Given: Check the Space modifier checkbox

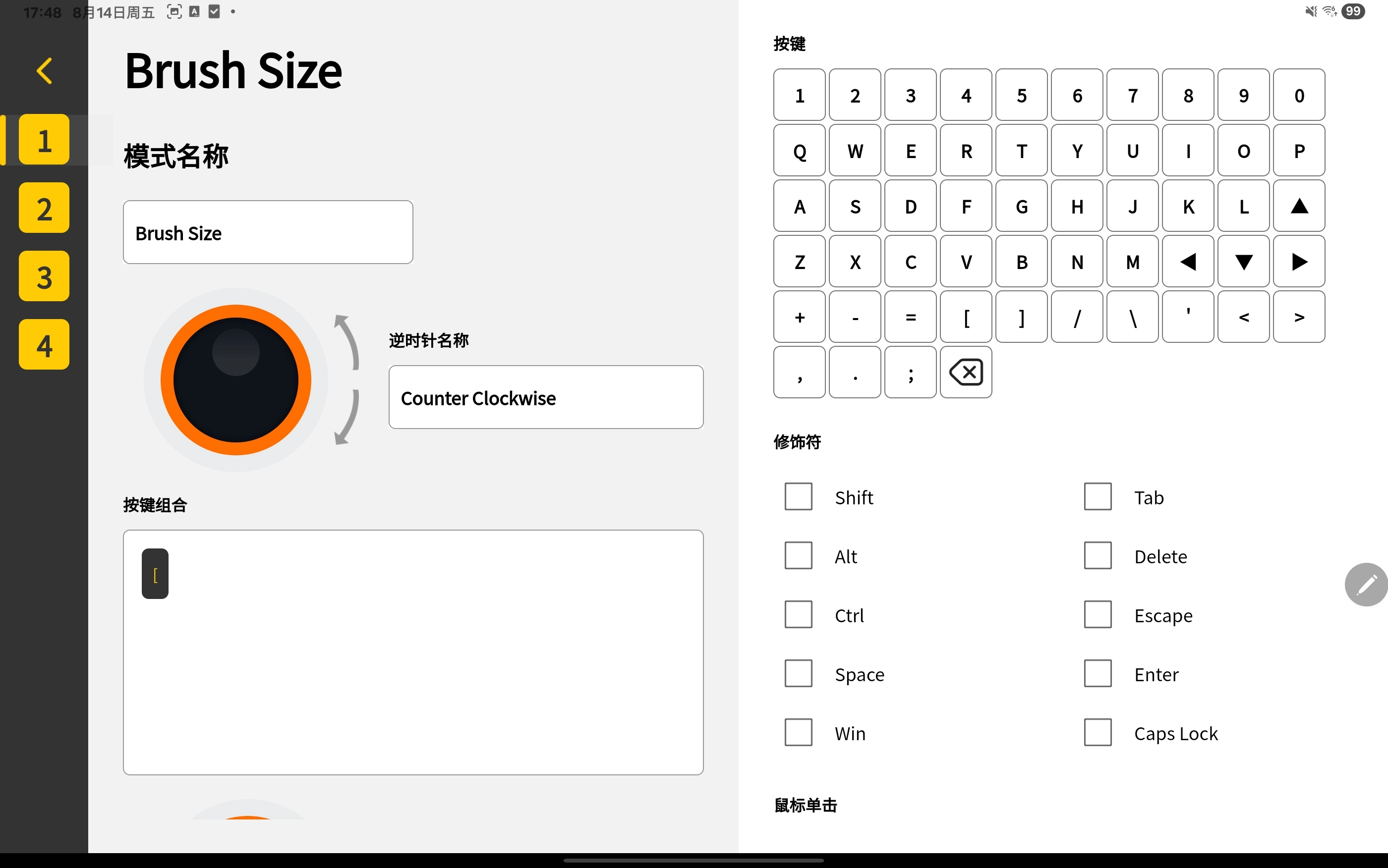Looking at the screenshot, I should 798,674.
